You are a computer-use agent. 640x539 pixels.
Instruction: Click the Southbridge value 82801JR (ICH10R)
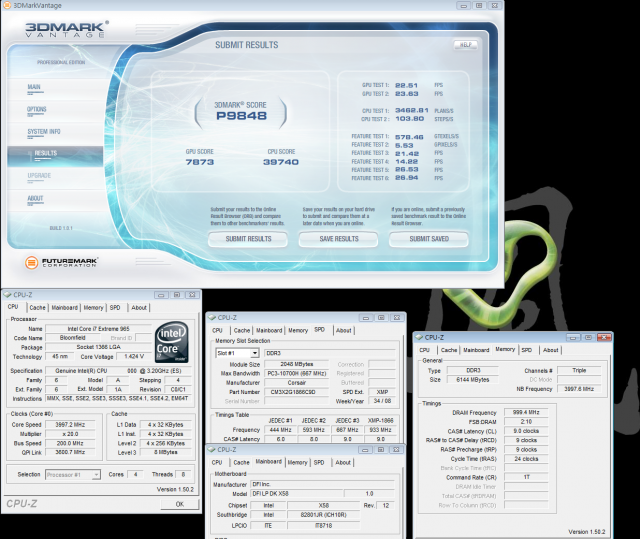[324, 515]
